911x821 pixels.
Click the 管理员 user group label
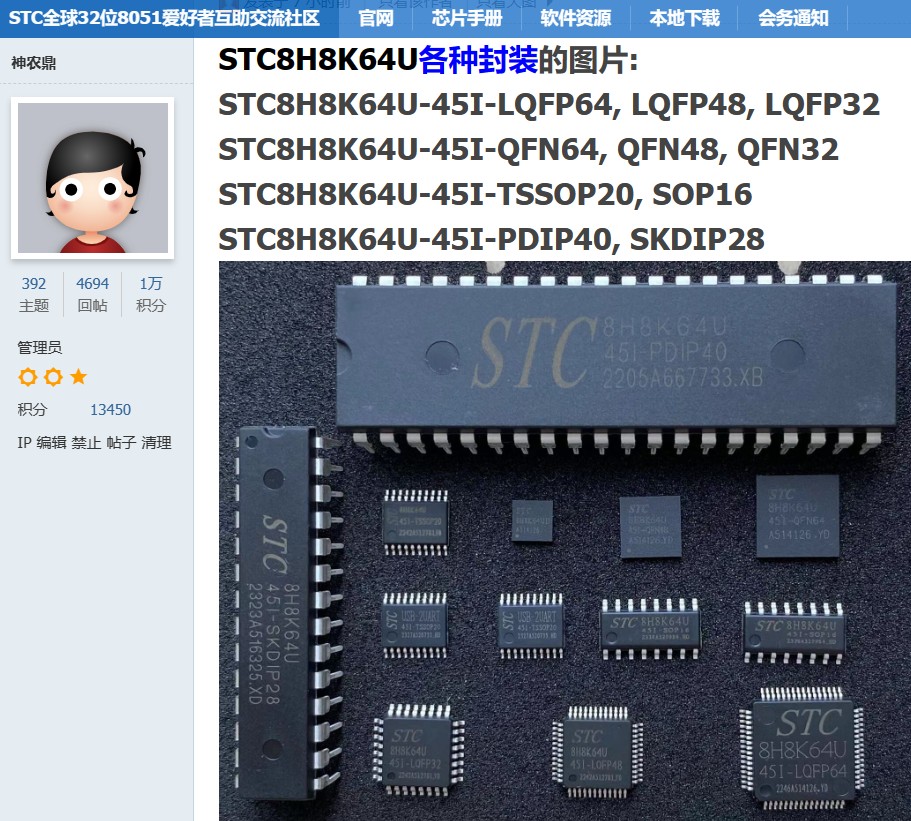[40, 347]
